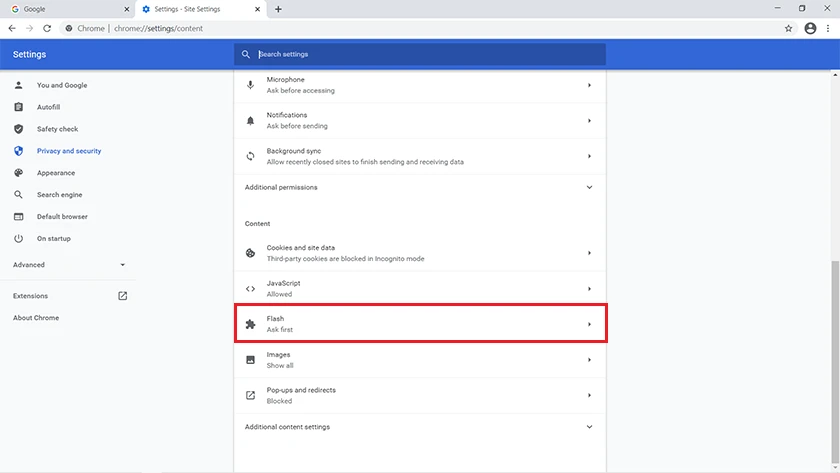Screen dimensions: 840x473
Task: Click the Privacy and security shield icon
Action: click(18, 151)
